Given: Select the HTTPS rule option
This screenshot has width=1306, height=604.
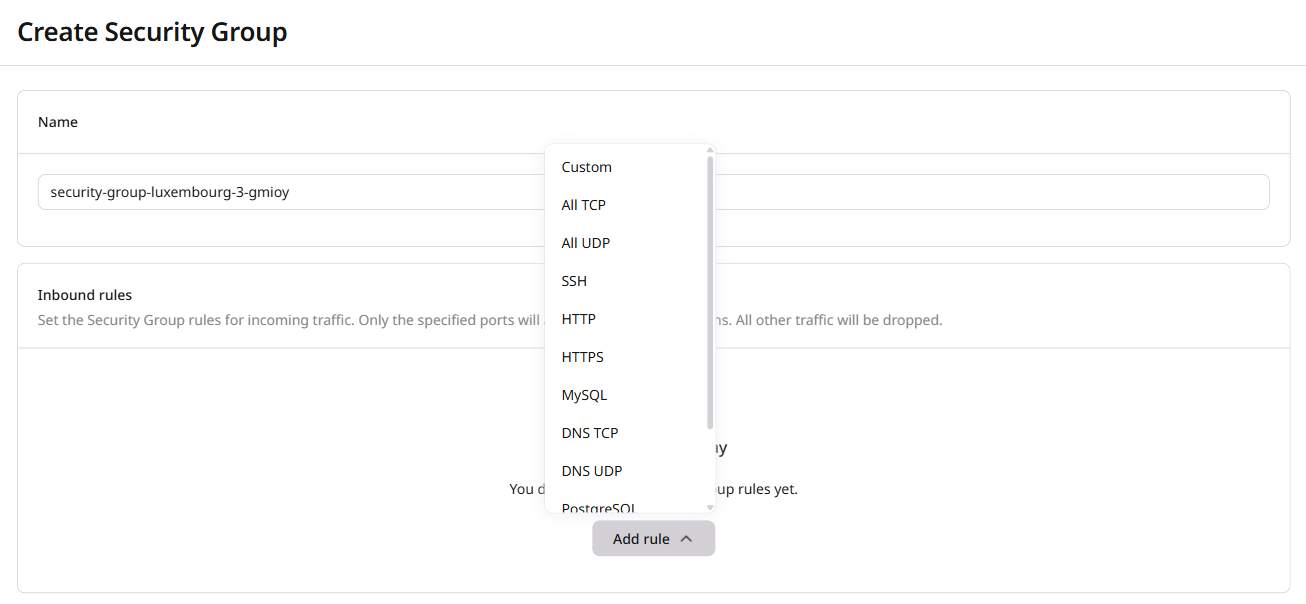Looking at the screenshot, I should [626, 357].
